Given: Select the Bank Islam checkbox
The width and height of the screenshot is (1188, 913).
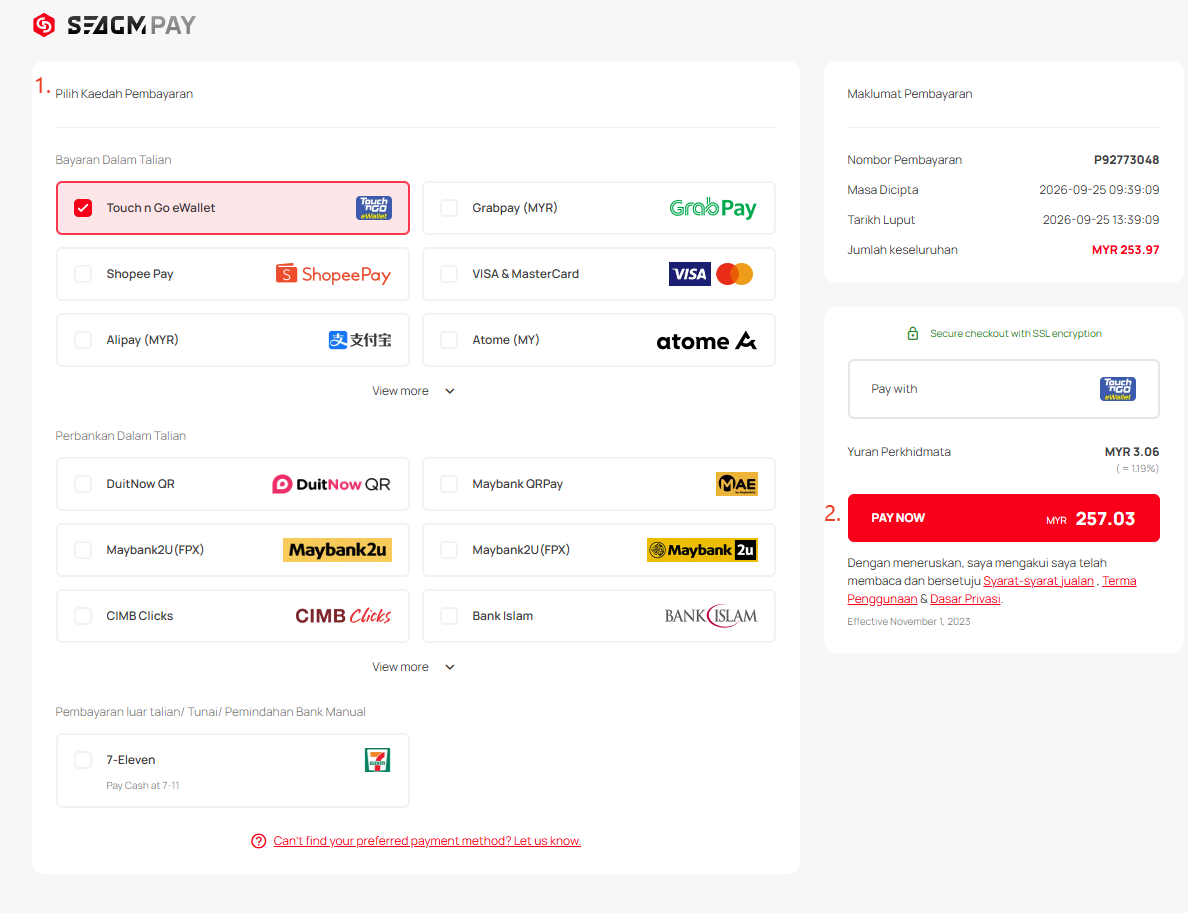Looking at the screenshot, I should [x=449, y=616].
